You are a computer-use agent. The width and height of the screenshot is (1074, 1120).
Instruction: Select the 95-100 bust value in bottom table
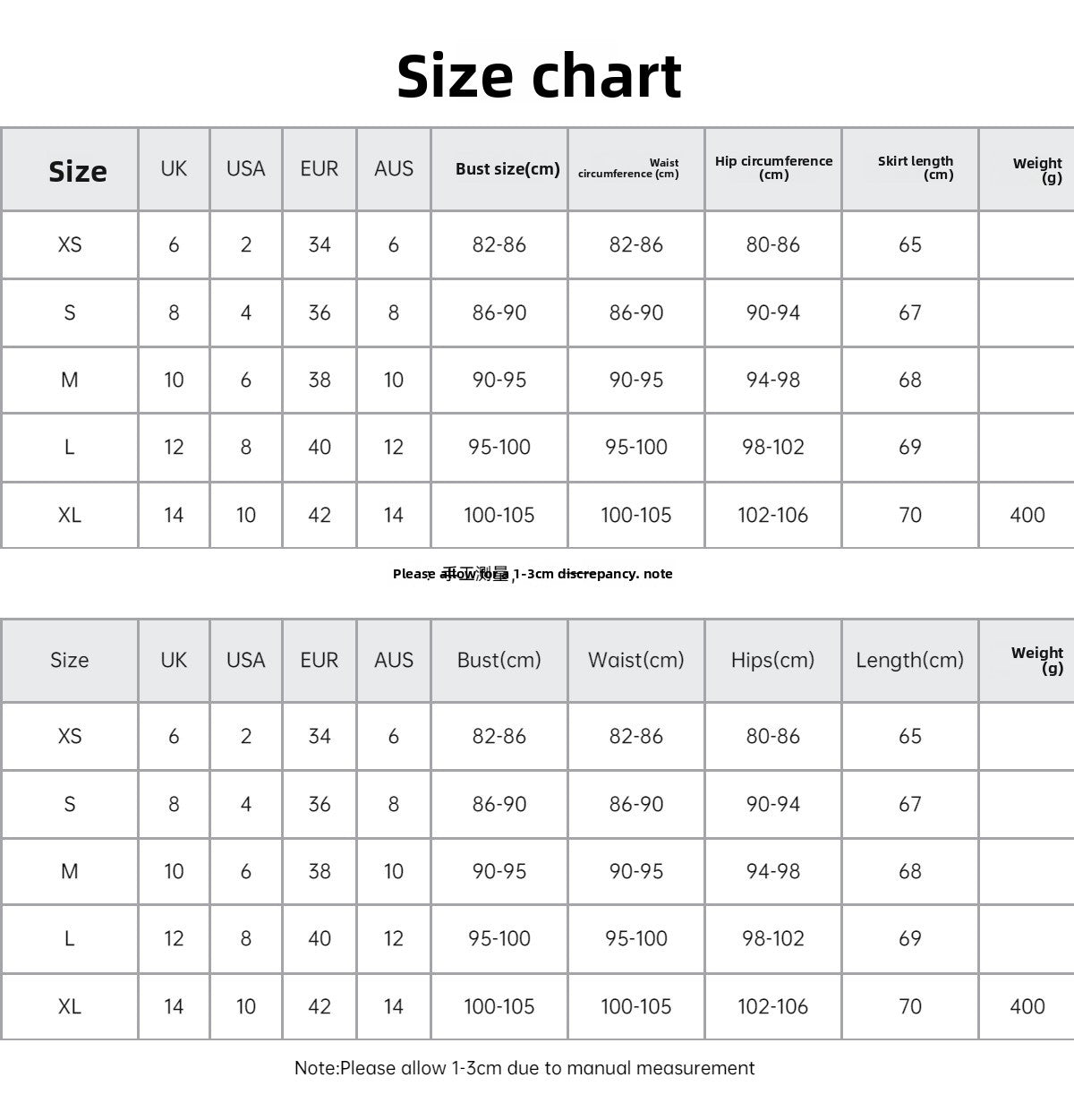[x=499, y=938]
